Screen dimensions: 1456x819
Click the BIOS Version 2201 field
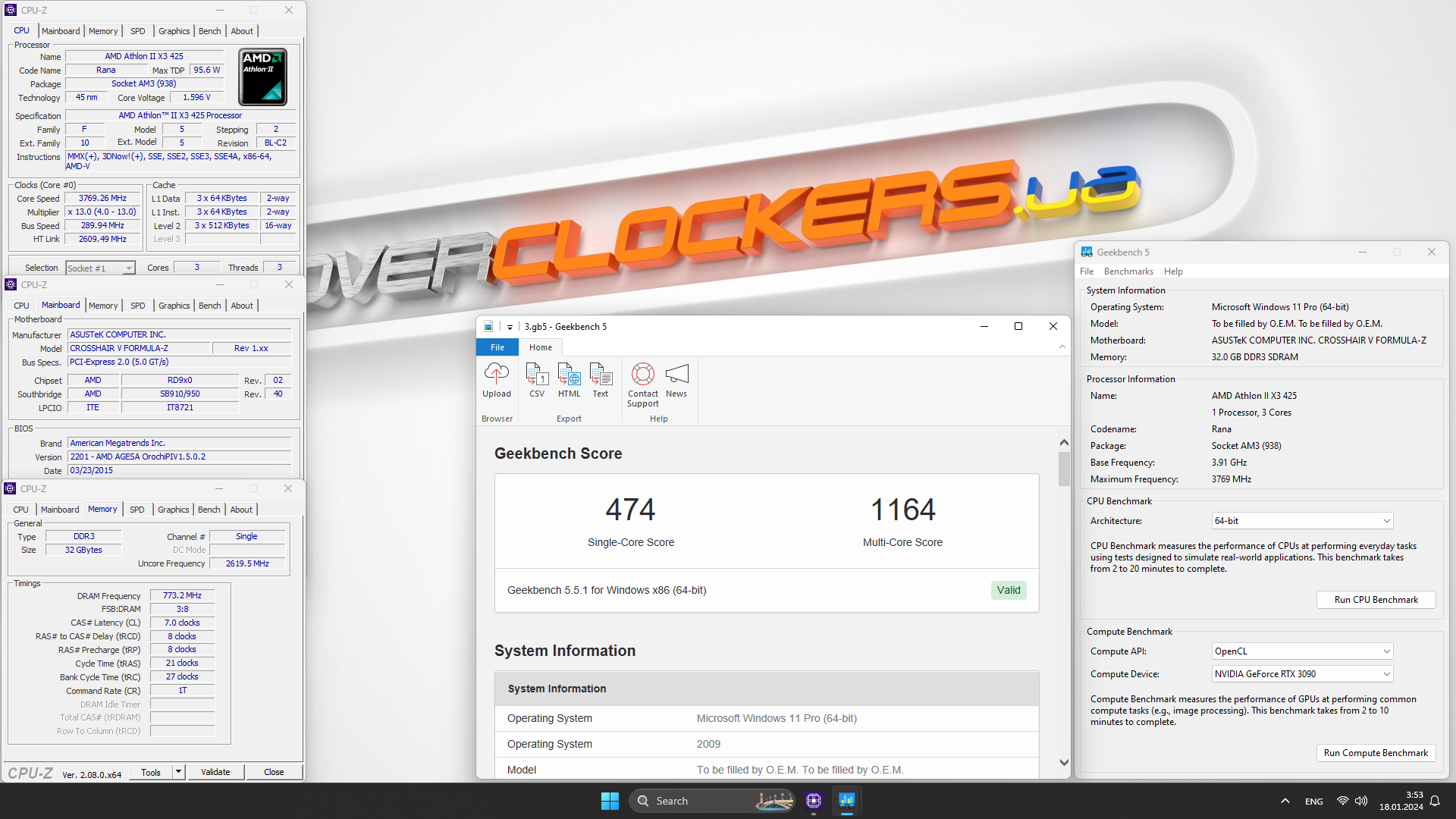pos(180,457)
